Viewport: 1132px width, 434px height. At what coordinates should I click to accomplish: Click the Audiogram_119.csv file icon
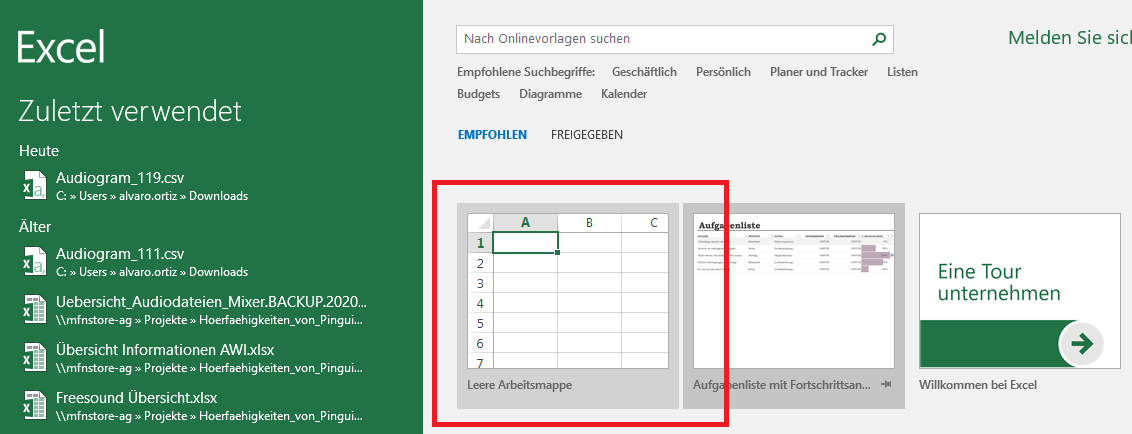pyautogui.click(x=33, y=187)
